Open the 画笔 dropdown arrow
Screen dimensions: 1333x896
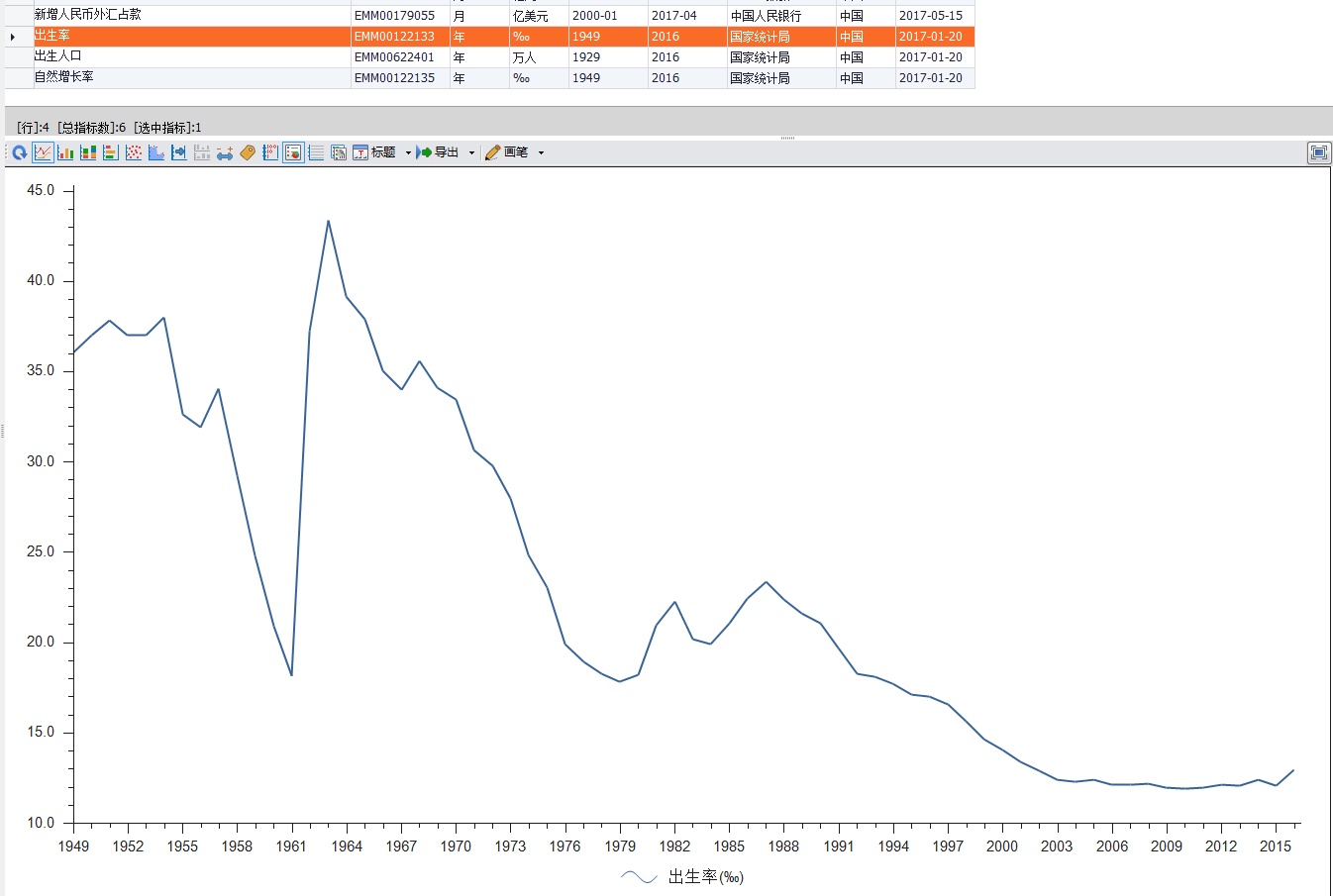(x=541, y=152)
